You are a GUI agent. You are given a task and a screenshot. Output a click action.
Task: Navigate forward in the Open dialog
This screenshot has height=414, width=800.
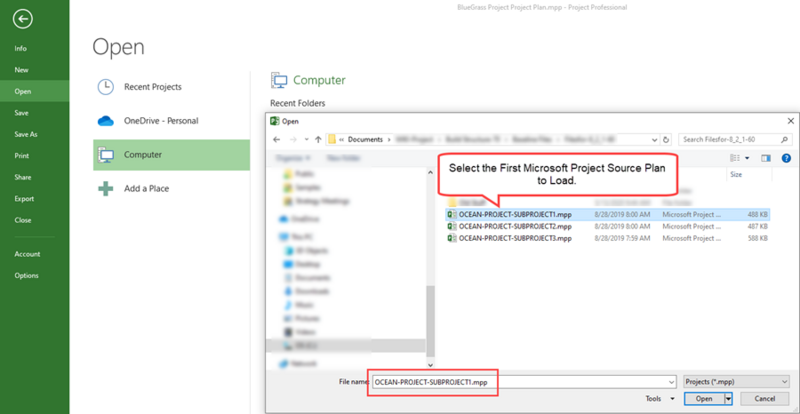[x=293, y=139]
